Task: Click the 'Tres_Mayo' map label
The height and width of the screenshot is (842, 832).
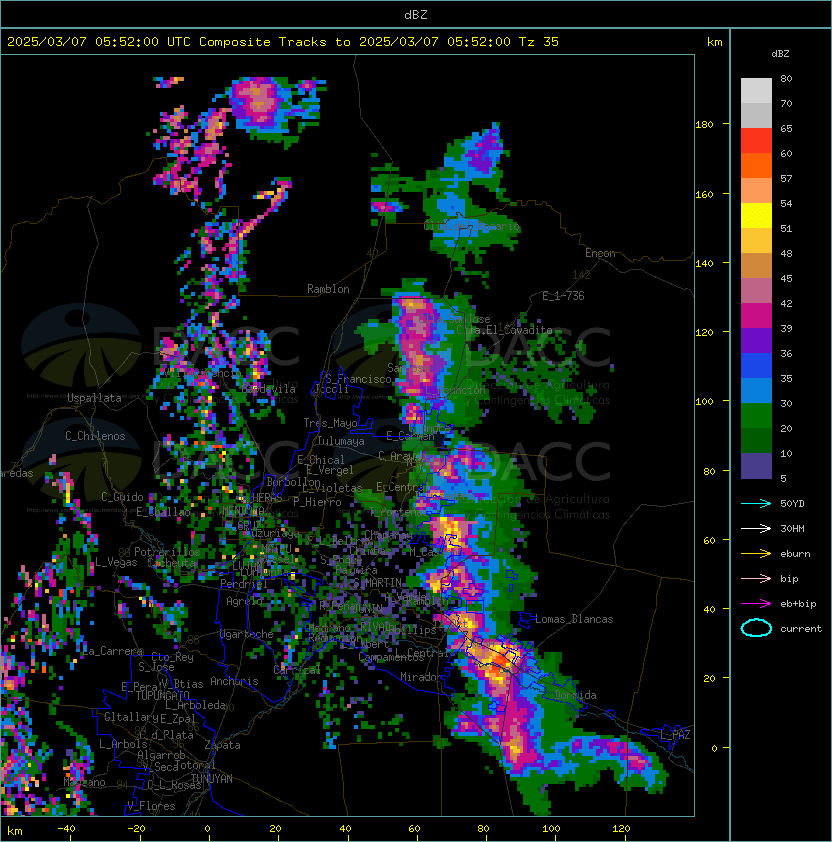Action: point(330,423)
